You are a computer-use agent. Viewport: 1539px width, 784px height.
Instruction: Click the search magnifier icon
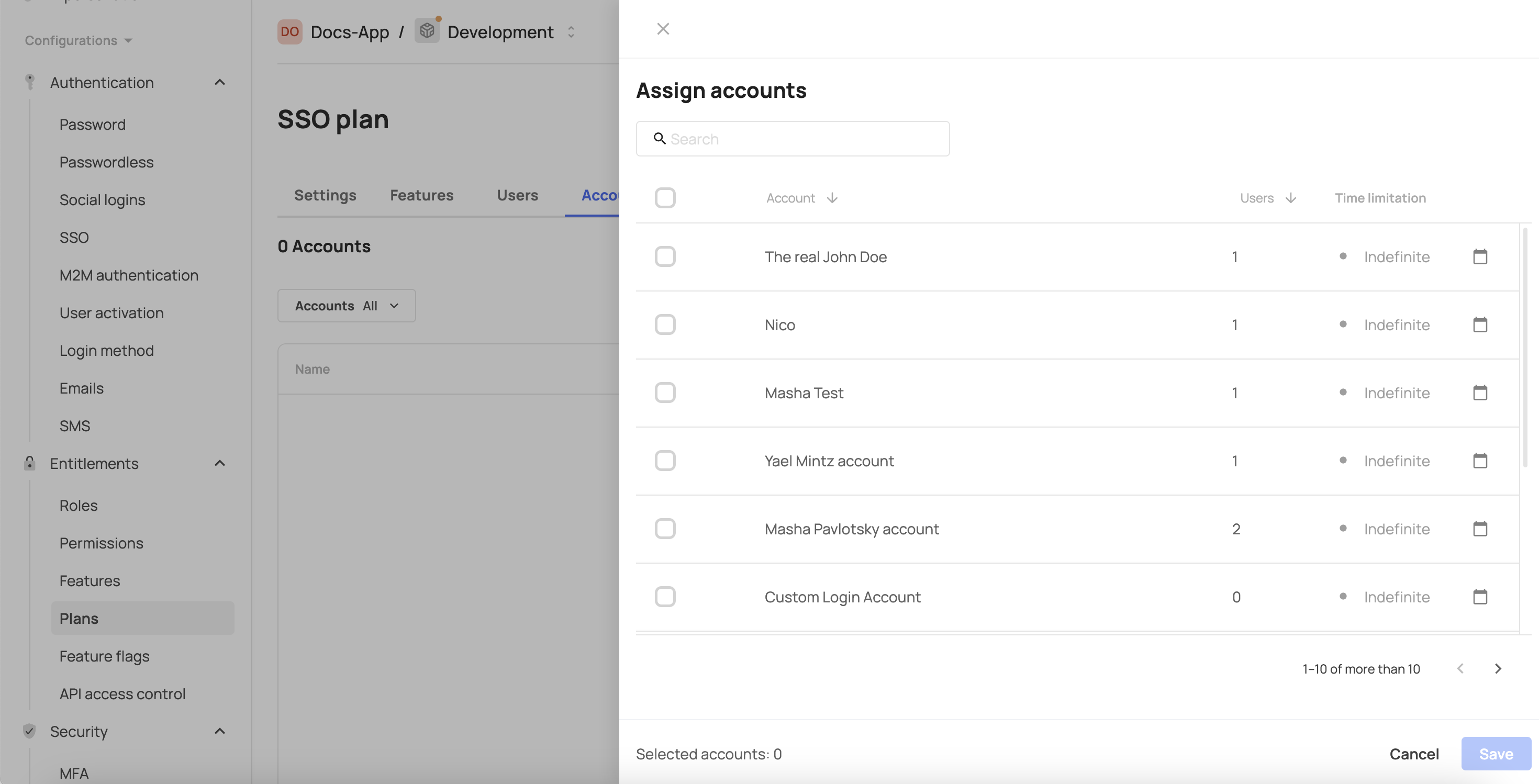(x=660, y=139)
